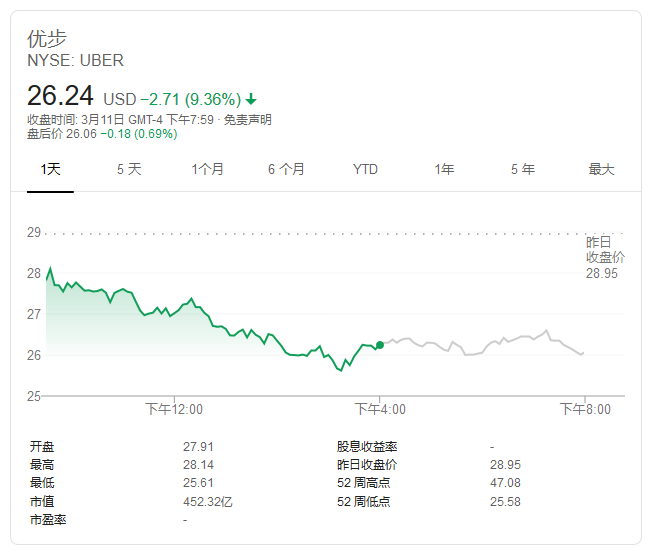Select the 1天 time range tab

(50, 169)
